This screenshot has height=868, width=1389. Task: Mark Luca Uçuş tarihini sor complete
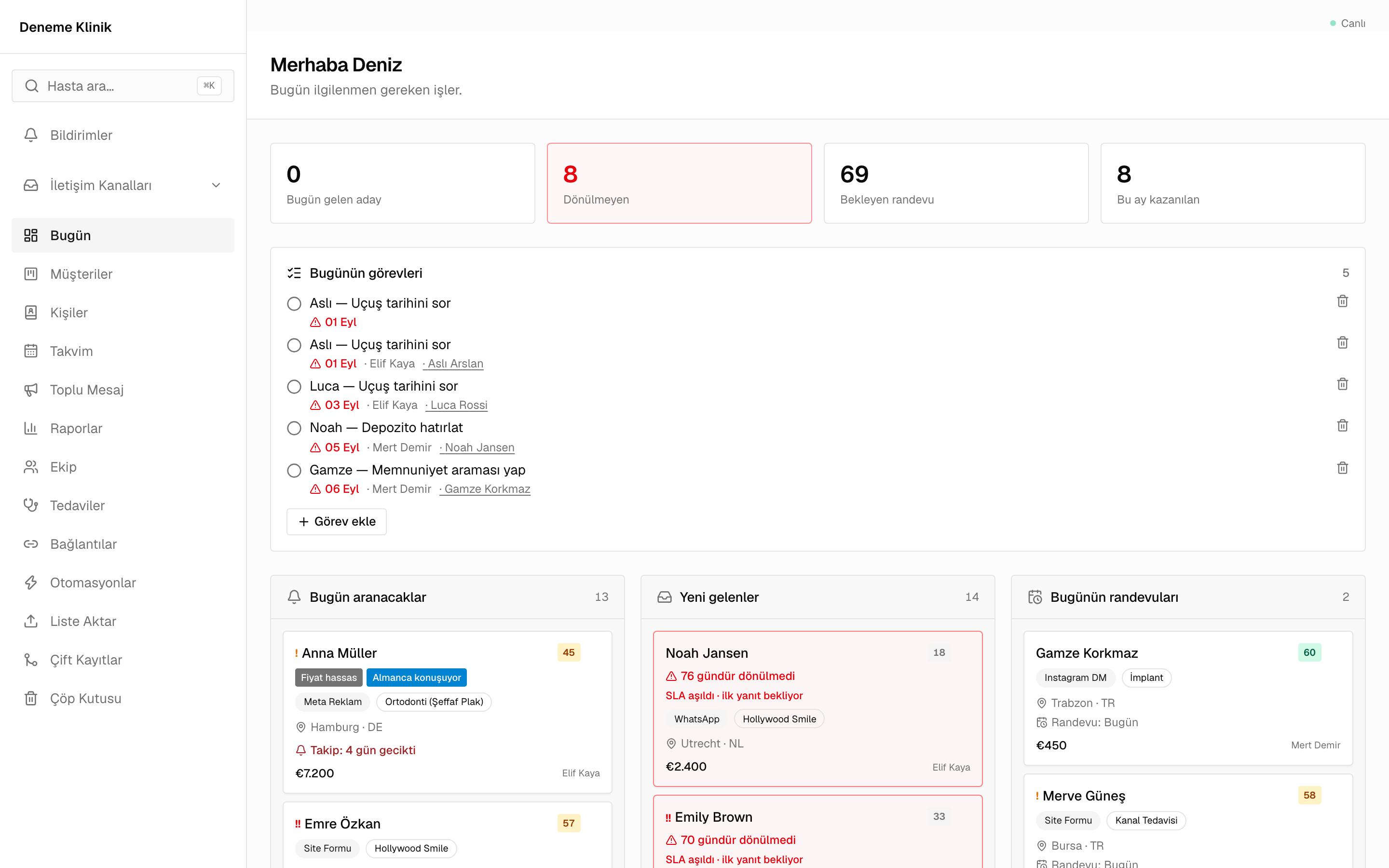(x=294, y=386)
